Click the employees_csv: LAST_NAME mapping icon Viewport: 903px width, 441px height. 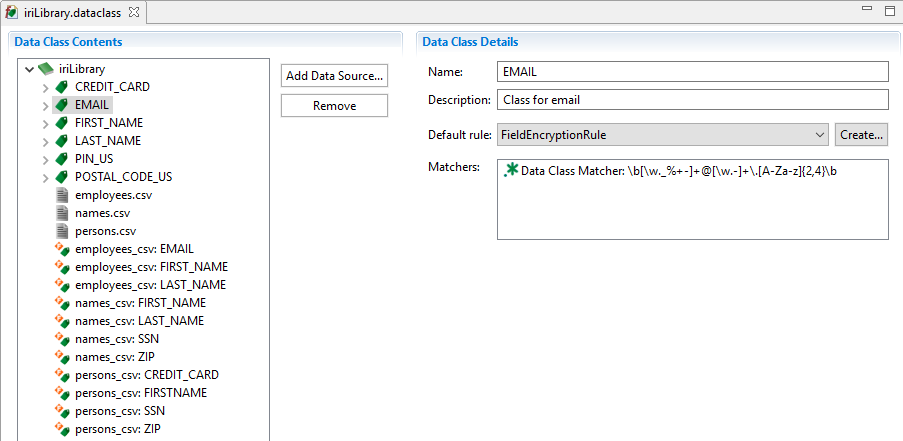[62, 285]
